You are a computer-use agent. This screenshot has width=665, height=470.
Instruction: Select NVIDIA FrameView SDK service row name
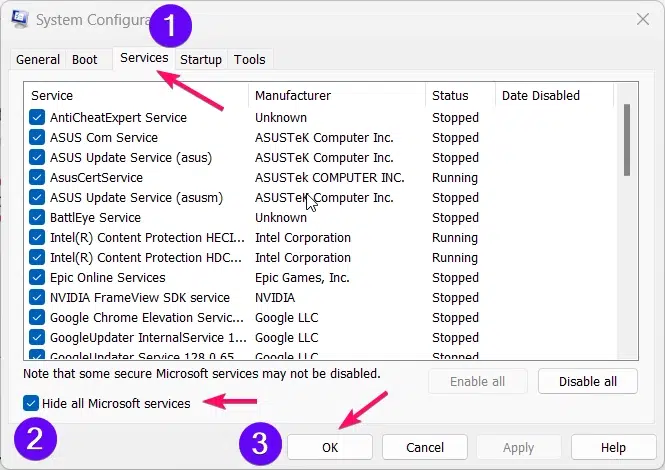tap(140, 297)
